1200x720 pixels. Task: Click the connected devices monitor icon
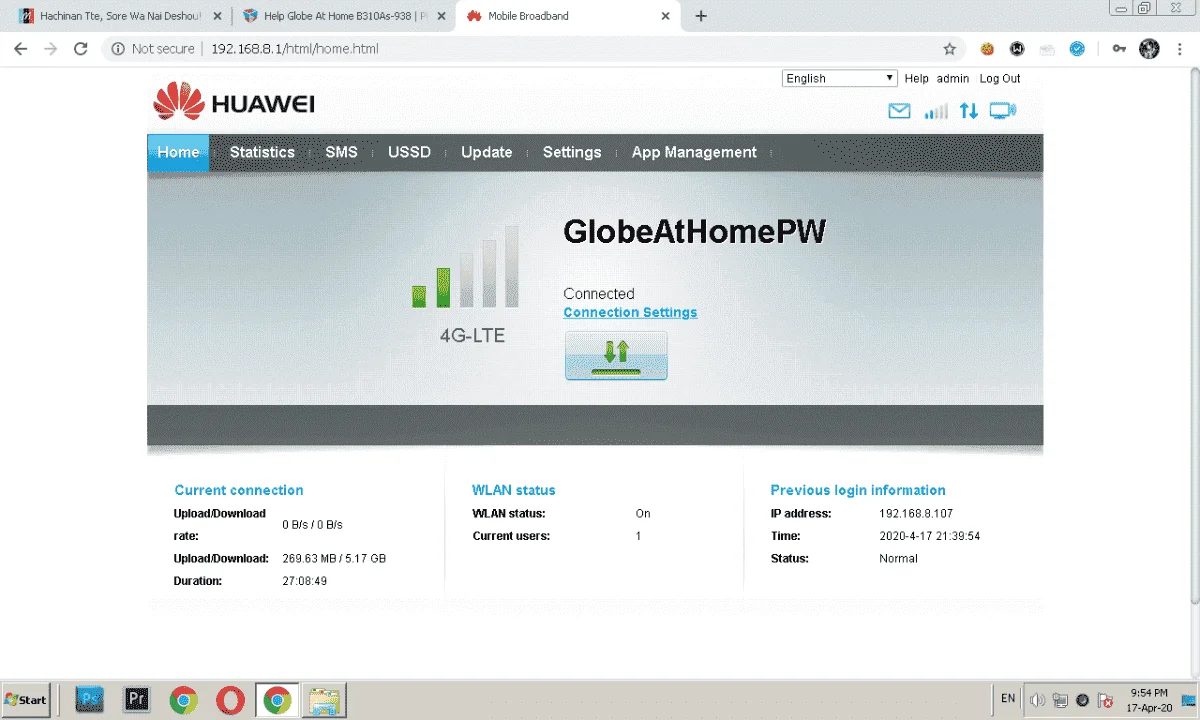click(1002, 112)
